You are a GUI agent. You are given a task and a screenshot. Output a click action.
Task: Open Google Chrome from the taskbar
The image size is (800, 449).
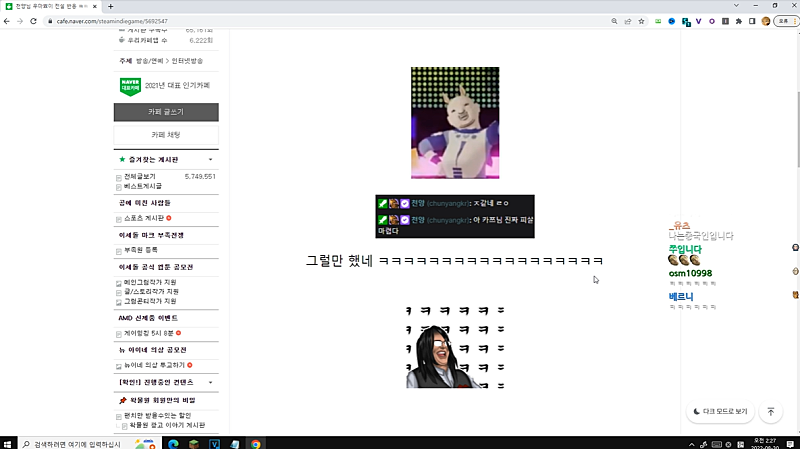coord(255,444)
